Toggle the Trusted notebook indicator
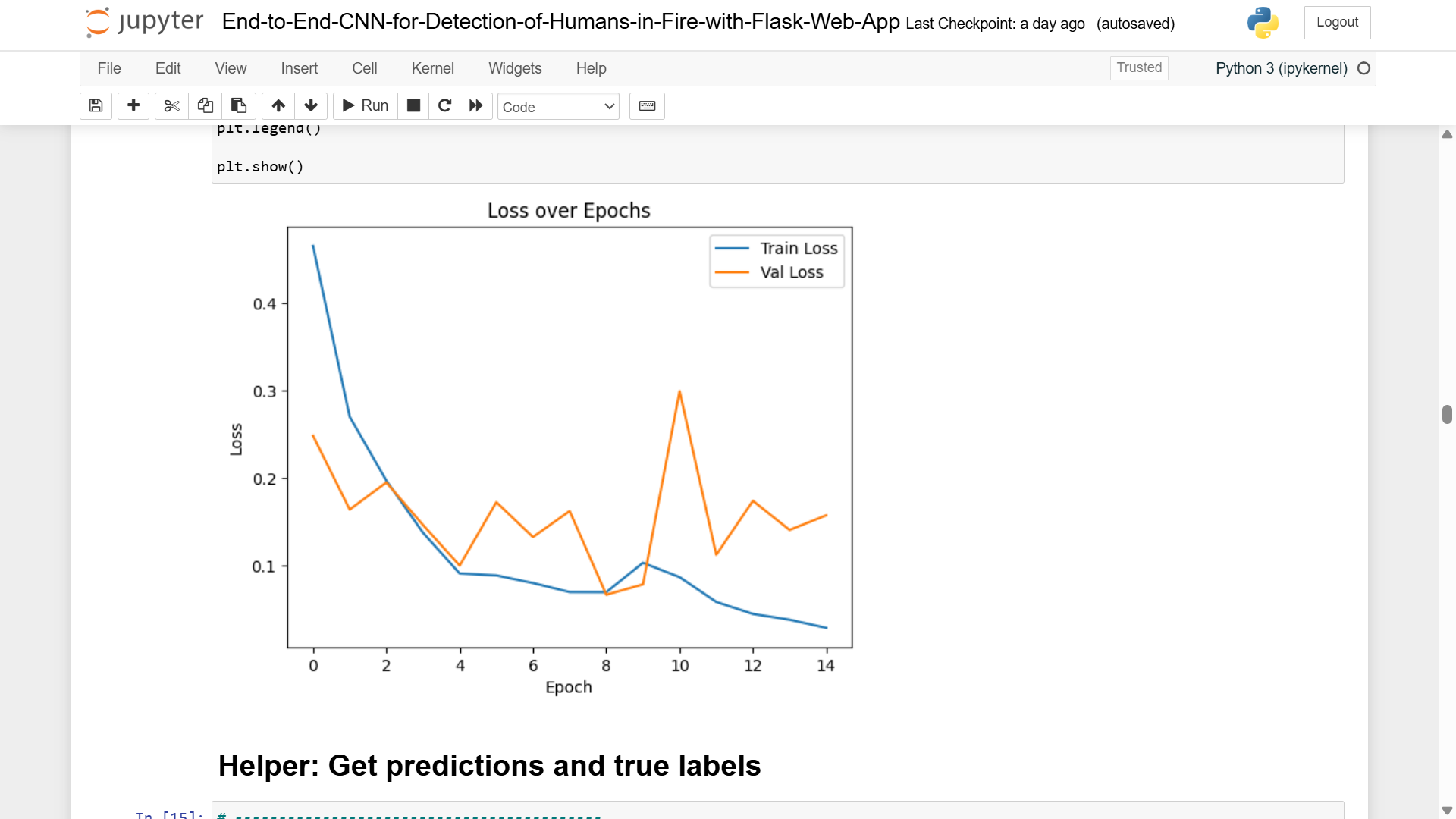This screenshot has width=1456, height=819. pos(1139,67)
